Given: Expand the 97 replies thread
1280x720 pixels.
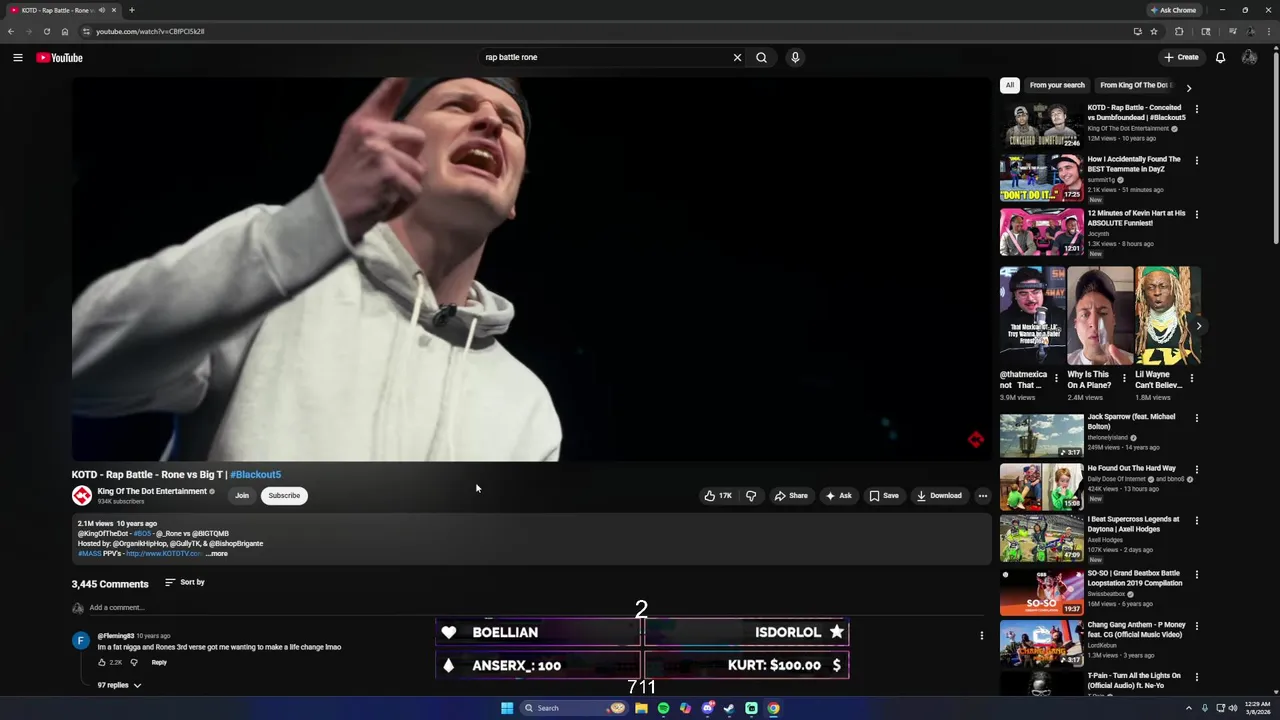Looking at the screenshot, I should coord(119,685).
